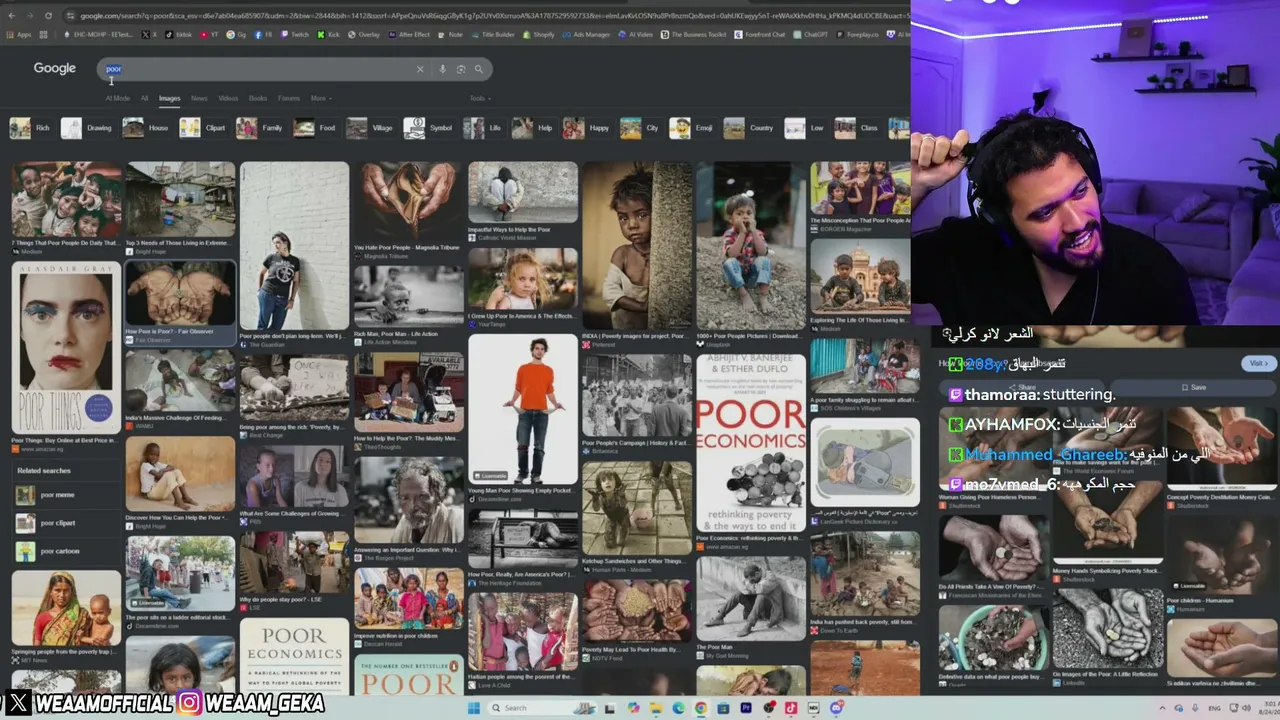Start voice search with the microphone icon
The width and height of the screenshot is (1280, 720).
tap(442, 69)
